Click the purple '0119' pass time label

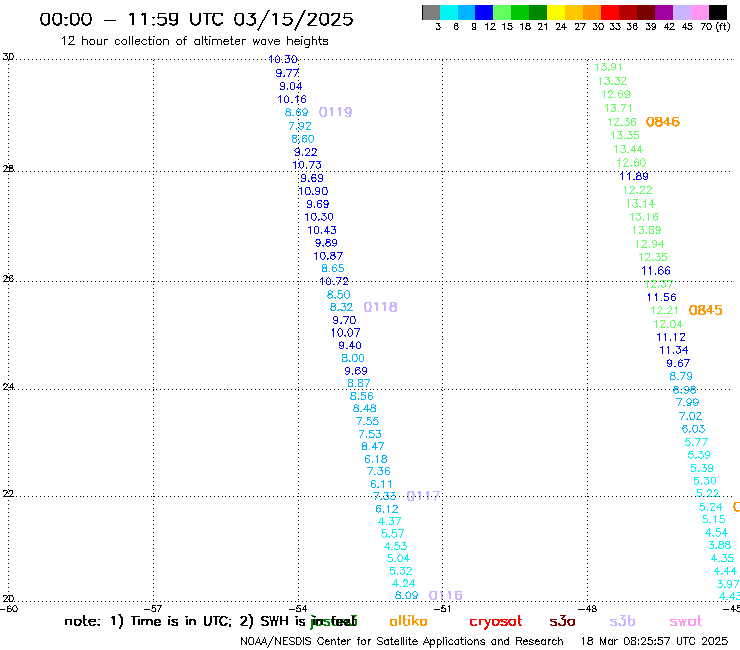tap(336, 112)
